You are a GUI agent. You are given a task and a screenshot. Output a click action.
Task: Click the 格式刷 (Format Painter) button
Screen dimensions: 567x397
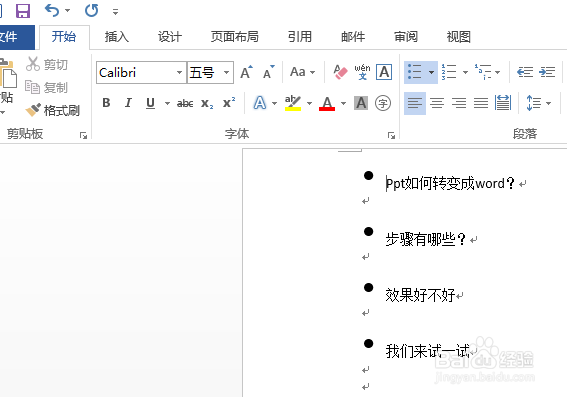(53, 110)
